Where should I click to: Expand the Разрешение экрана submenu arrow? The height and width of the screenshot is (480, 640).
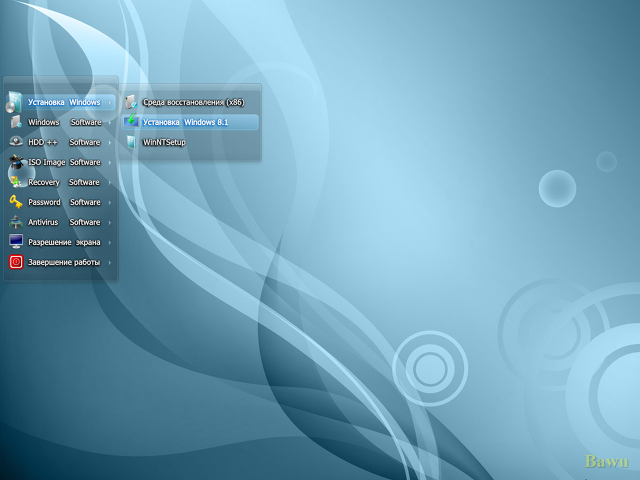110,242
